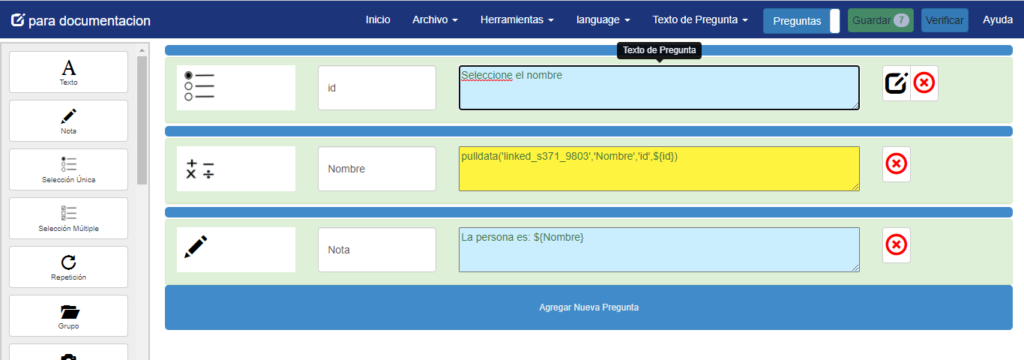Image resolution: width=1024 pixels, height=360 pixels.
Task: Click the Guardar button
Action: click(x=880, y=21)
